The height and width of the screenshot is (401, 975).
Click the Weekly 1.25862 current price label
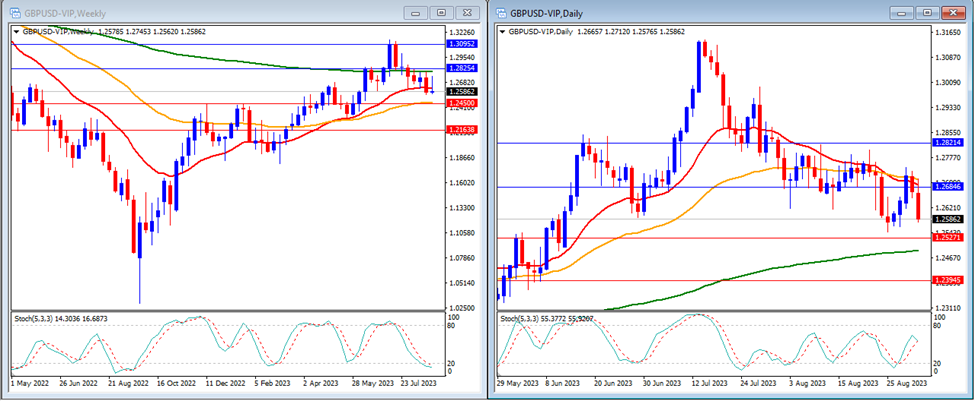[x=461, y=91]
